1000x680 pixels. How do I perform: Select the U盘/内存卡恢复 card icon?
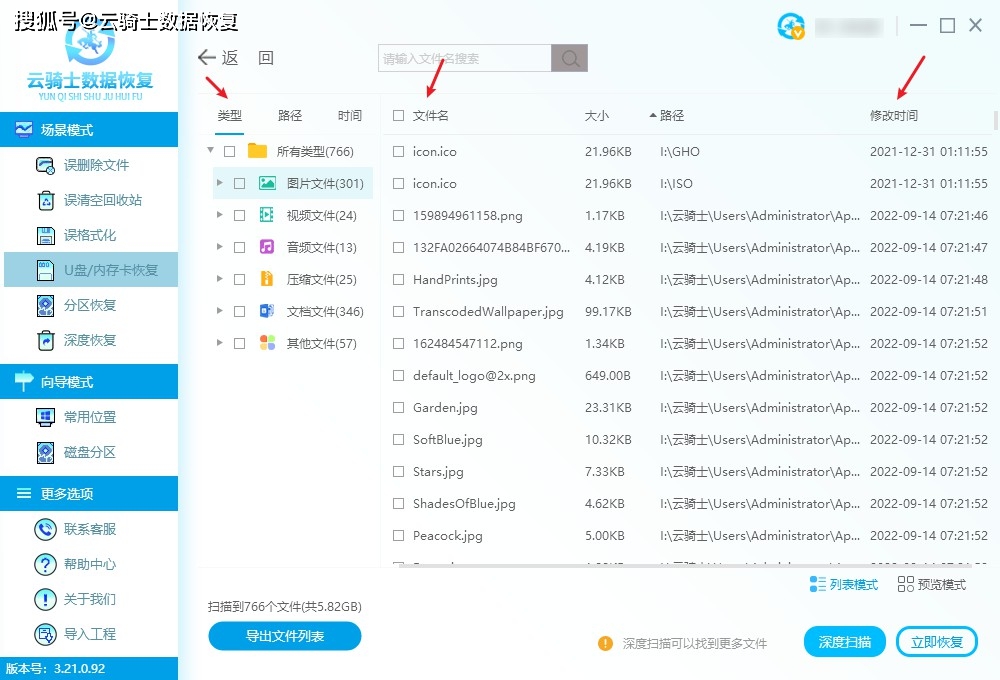[x=45, y=270]
